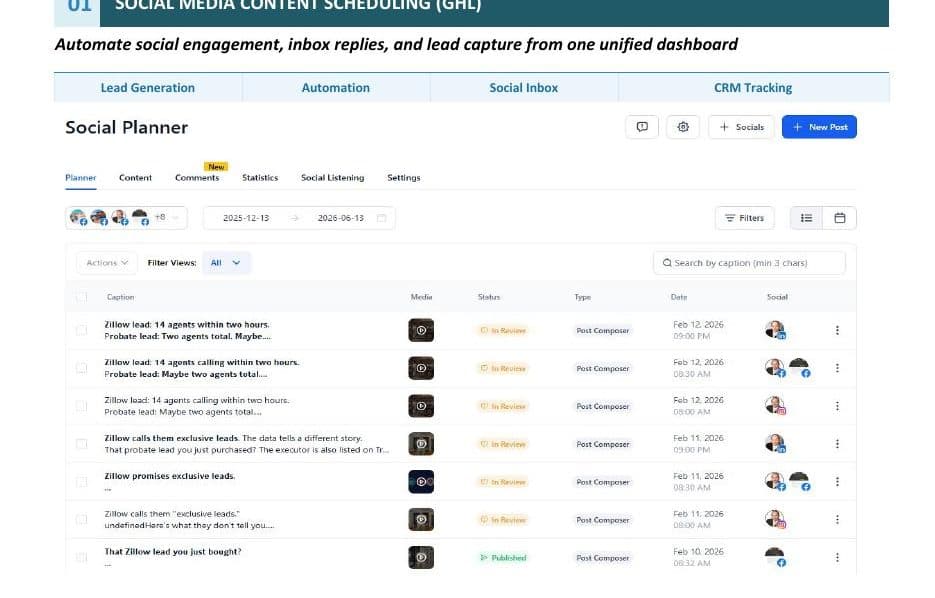Viewport: 935px width, 598px height.
Task: Open more options for Feb 12 08:30 AM post
Action: 837,368
